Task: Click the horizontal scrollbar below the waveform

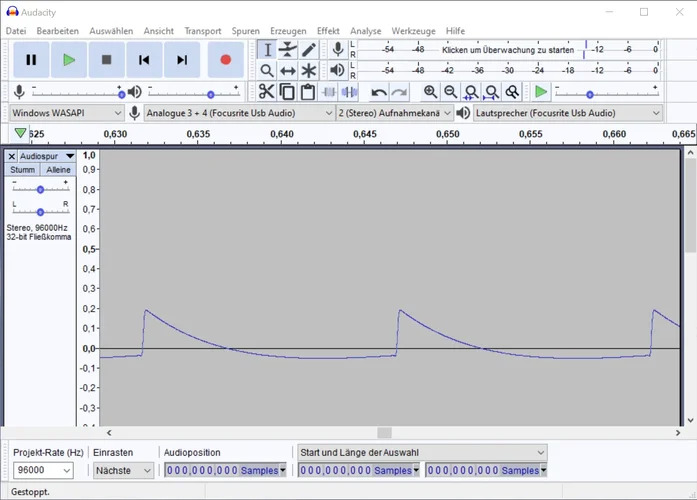Action: click(x=384, y=433)
